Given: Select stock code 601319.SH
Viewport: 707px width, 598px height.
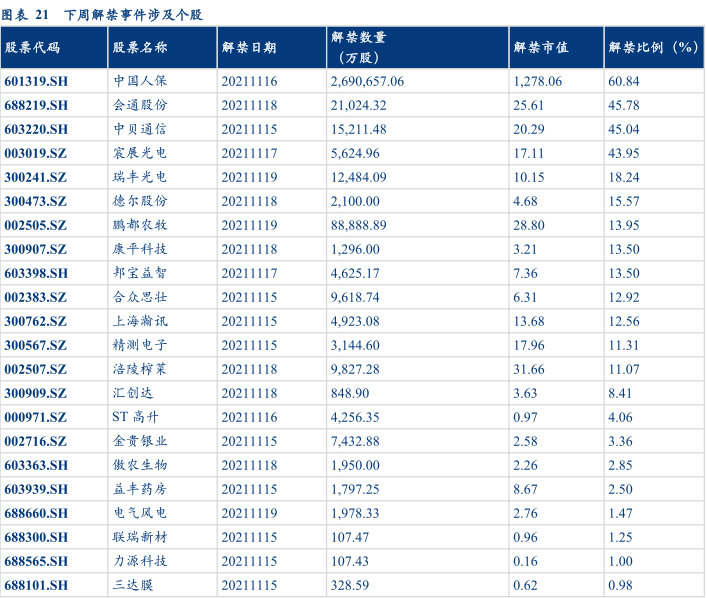Looking at the screenshot, I should point(36,81).
